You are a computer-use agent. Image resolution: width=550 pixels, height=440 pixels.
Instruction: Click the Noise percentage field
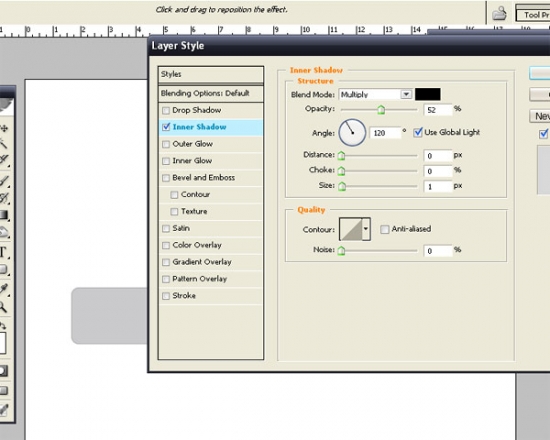click(x=438, y=251)
